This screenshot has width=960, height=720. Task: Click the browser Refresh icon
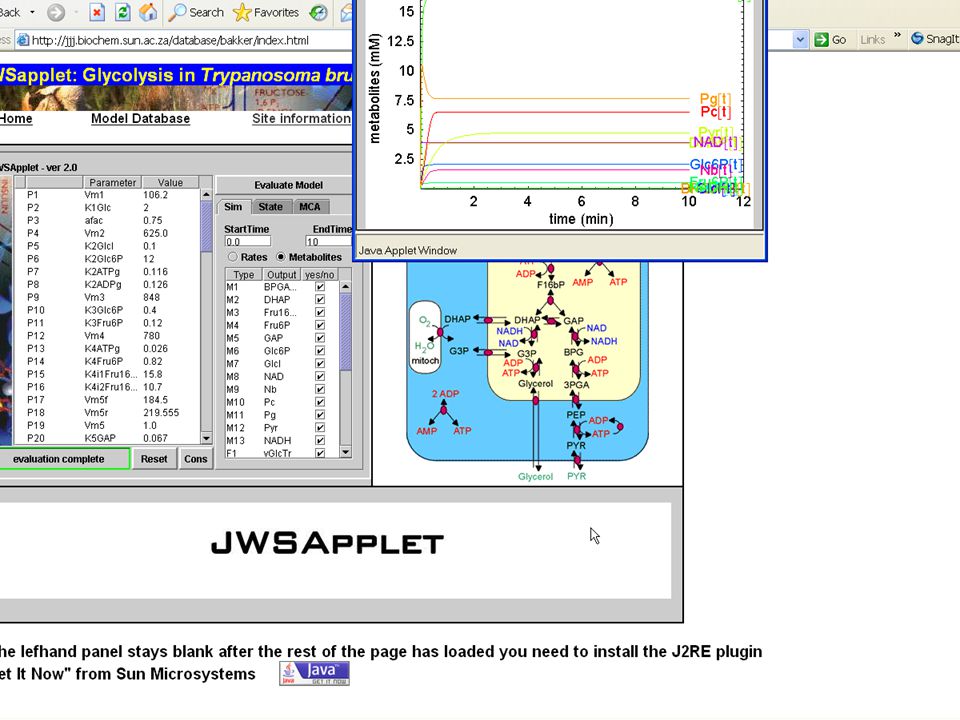pyautogui.click(x=122, y=12)
